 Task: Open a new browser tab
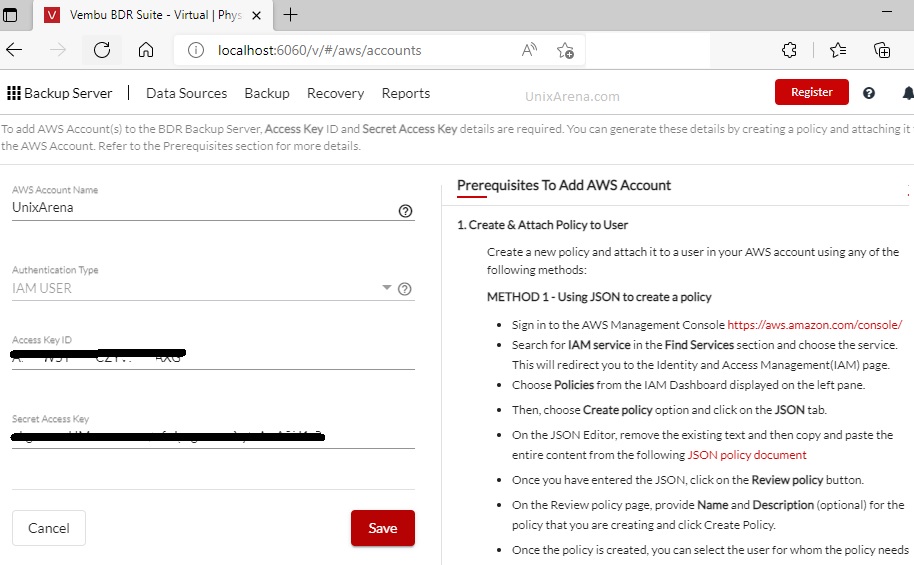[290, 15]
